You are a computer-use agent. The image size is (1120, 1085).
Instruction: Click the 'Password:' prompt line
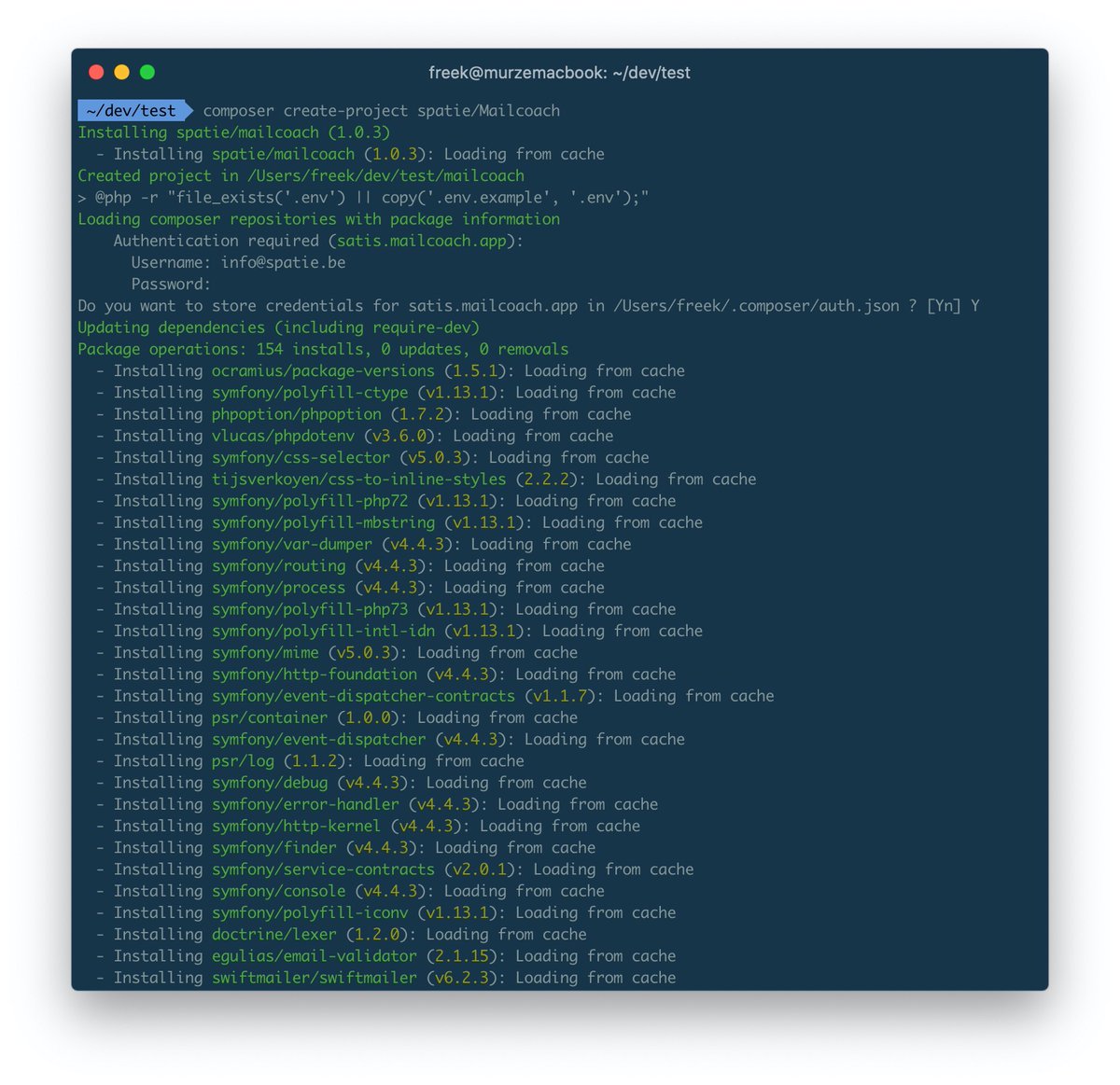tap(171, 284)
